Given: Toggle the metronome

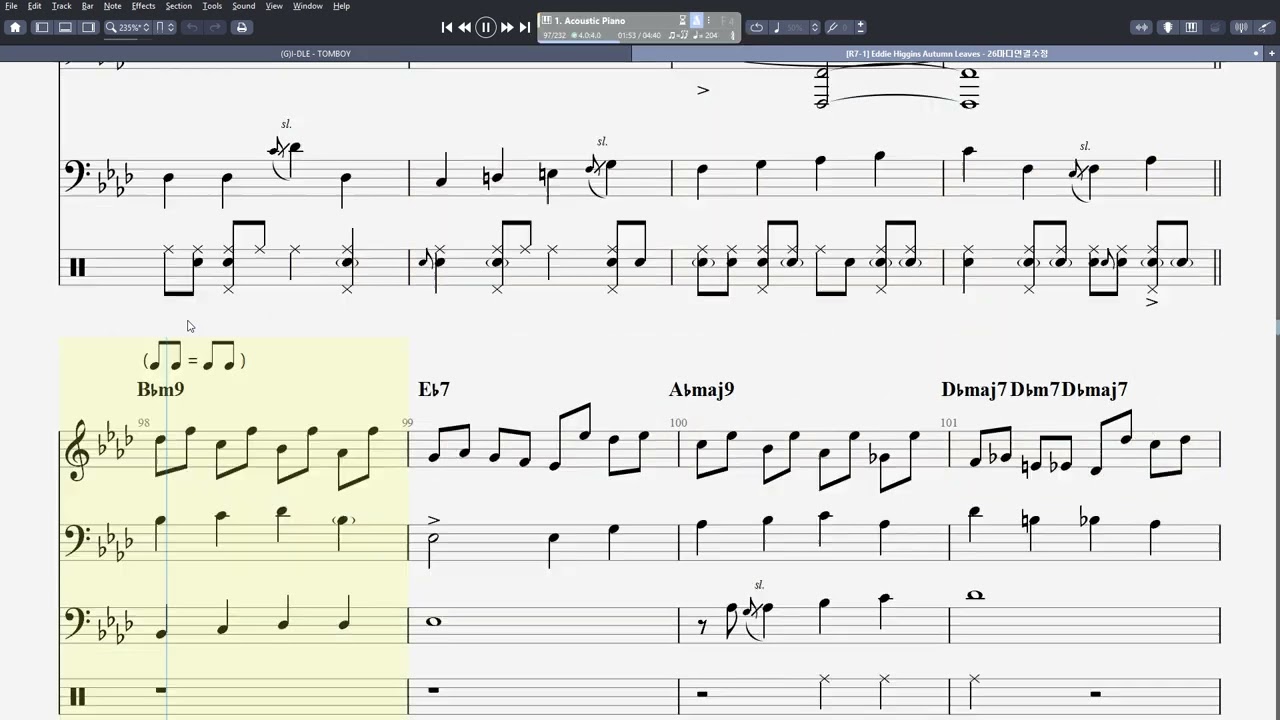Looking at the screenshot, I should 696,20.
